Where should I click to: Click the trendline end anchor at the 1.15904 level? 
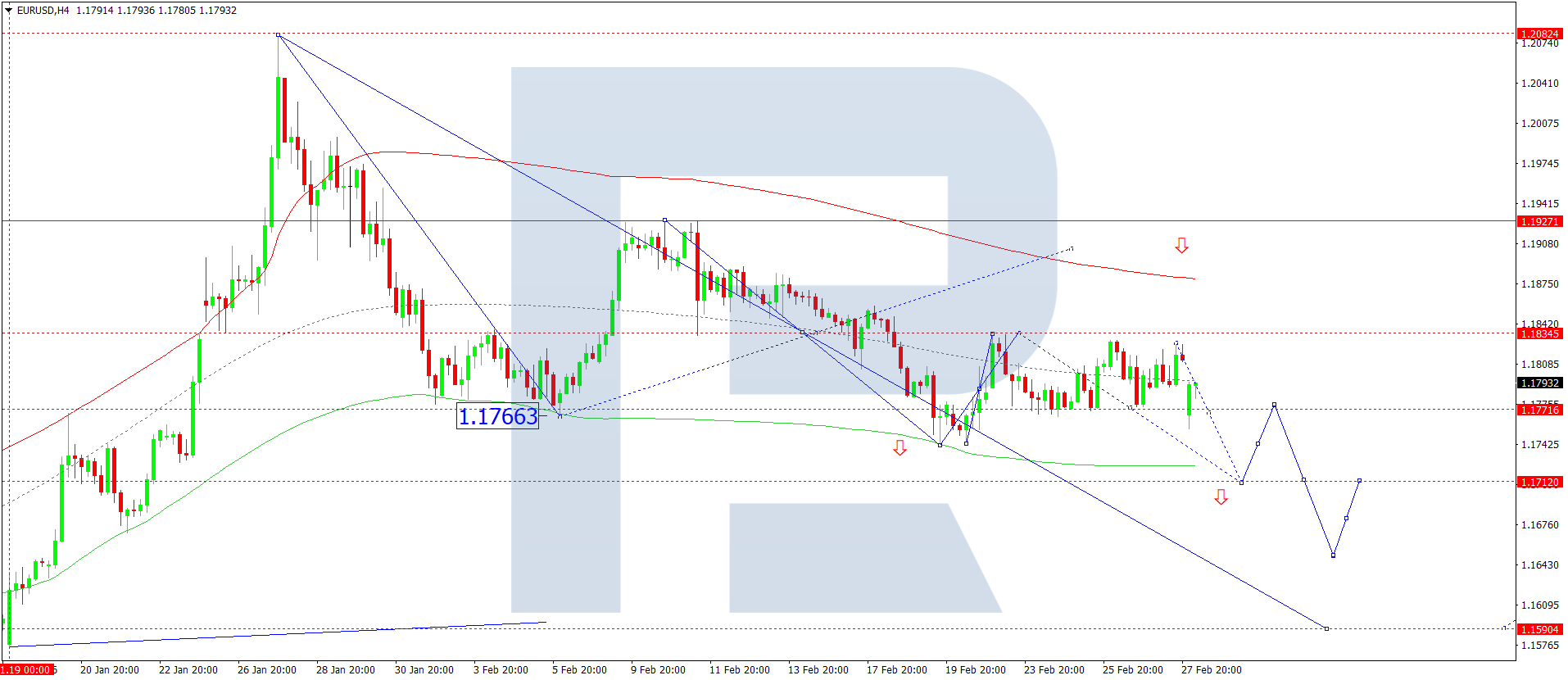pyautogui.click(x=1326, y=628)
